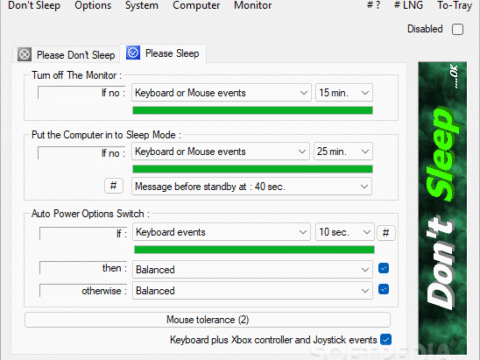480x360 pixels.
Task: Click the 'then :' label field
Action: coord(83,268)
